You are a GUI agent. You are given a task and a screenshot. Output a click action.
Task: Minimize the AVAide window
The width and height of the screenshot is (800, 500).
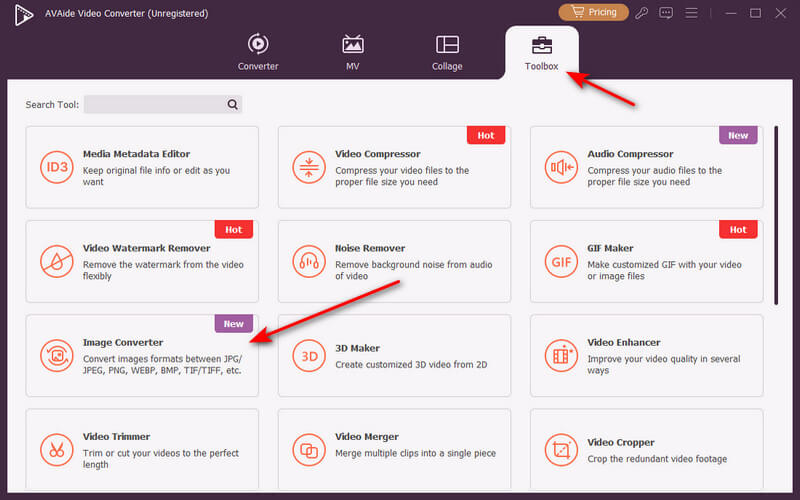731,13
